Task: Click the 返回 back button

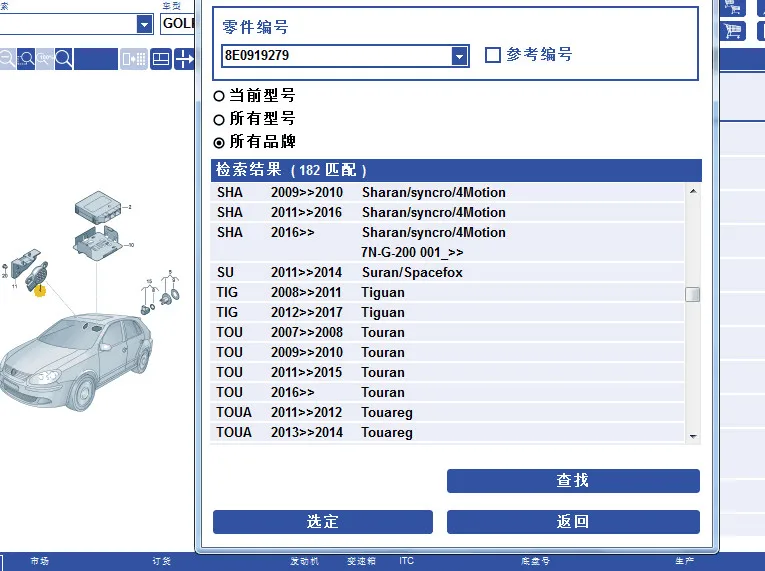Action: pos(573,522)
